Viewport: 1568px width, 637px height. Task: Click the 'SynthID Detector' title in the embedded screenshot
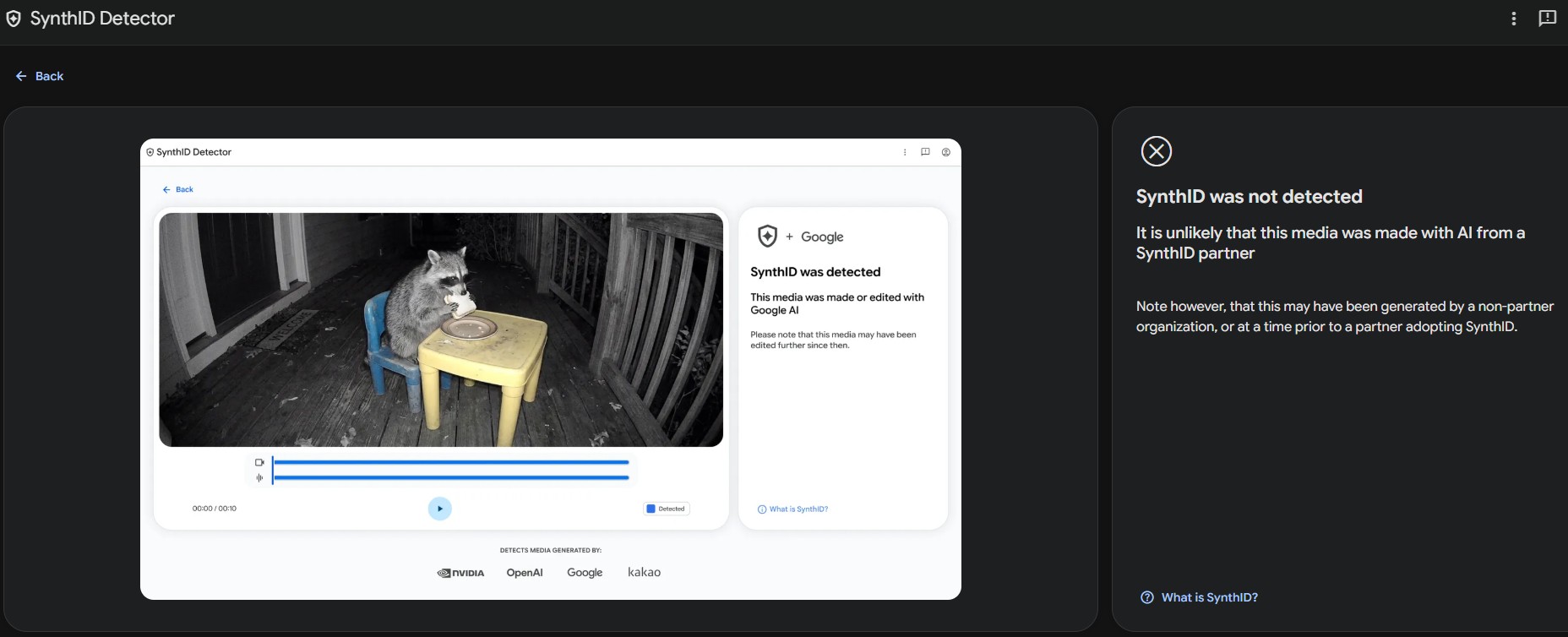[x=193, y=152]
